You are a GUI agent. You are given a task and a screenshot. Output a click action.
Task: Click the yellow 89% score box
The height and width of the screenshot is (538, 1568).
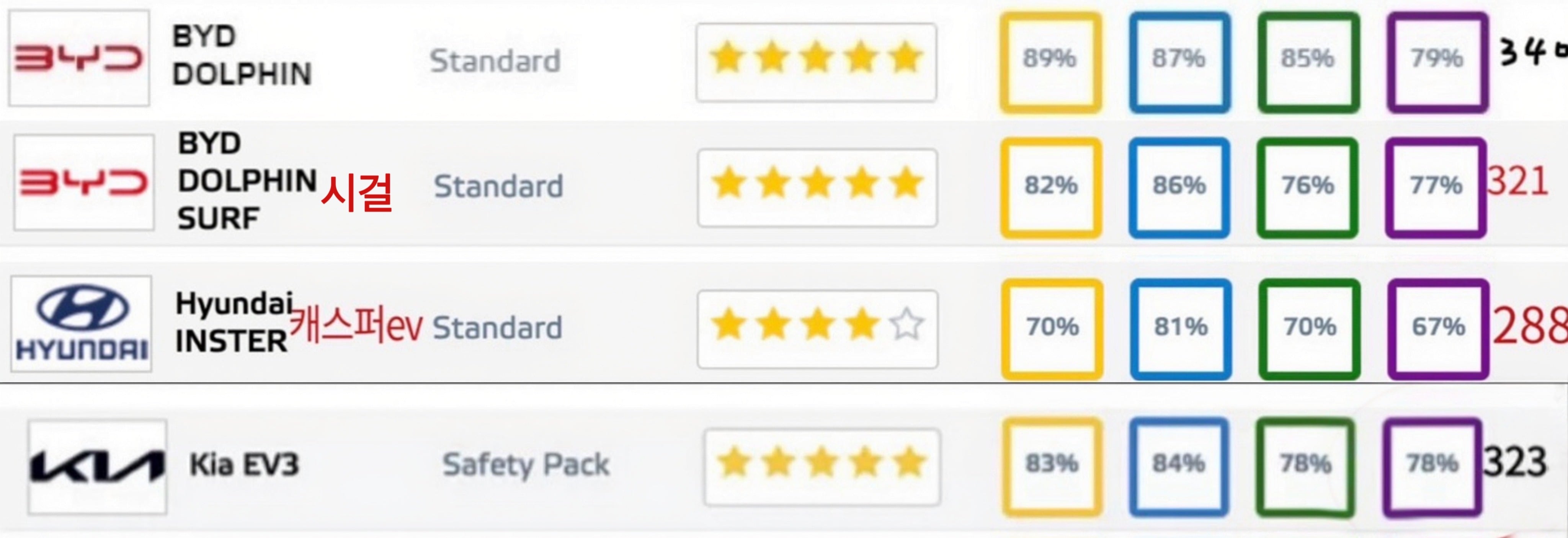point(1050,62)
